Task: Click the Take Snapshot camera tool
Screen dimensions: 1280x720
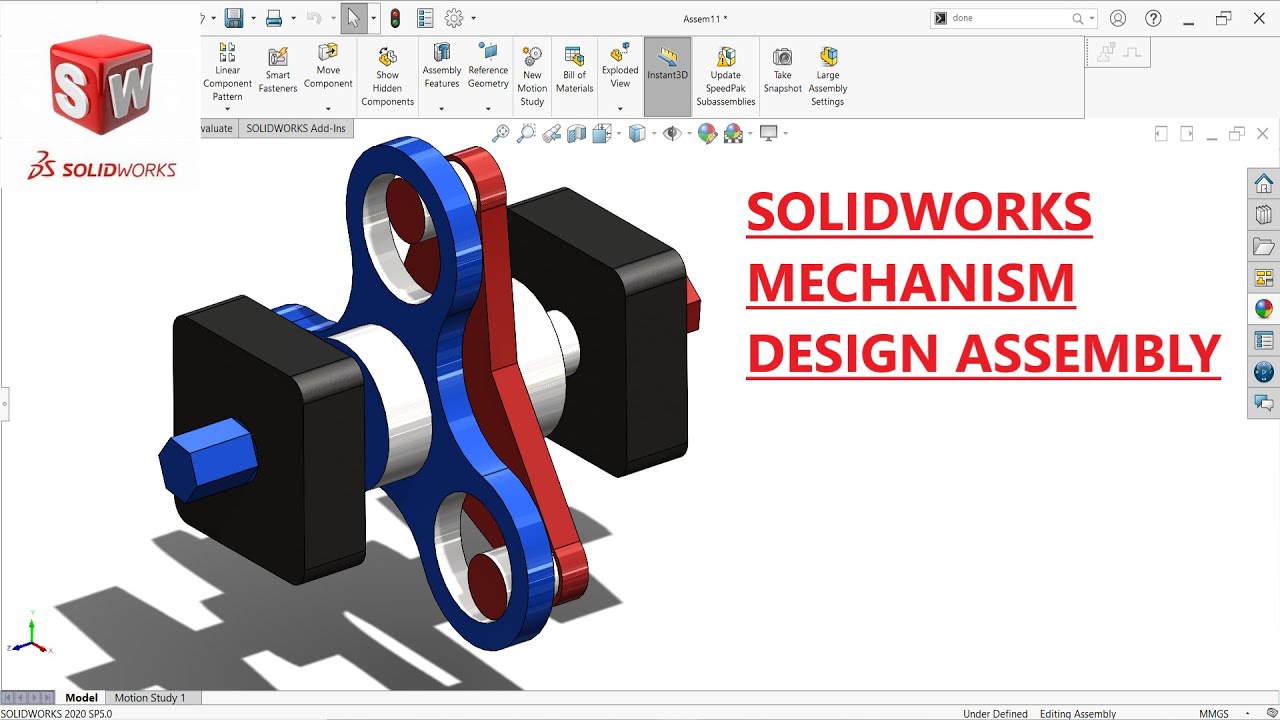Action: 782,70
